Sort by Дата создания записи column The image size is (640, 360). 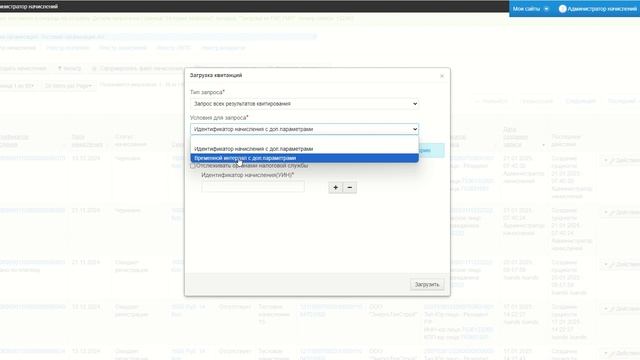coord(516,137)
